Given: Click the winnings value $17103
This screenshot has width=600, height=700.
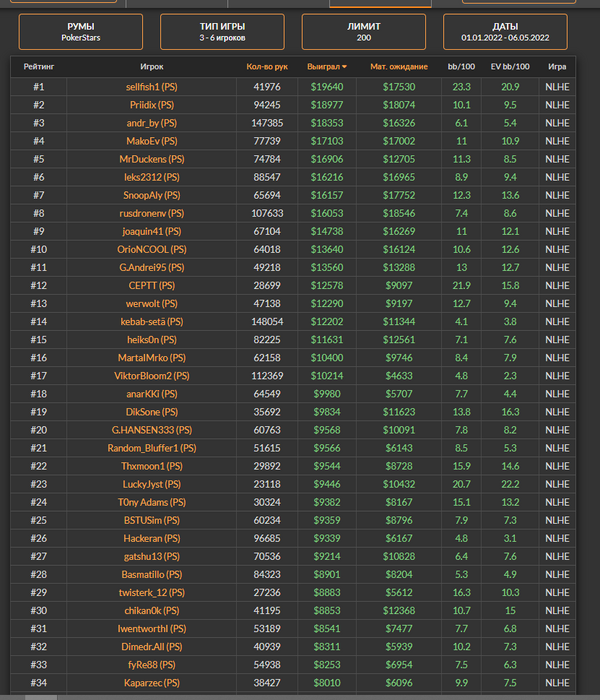Looking at the screenshot, I should click(x=327, y=141).
